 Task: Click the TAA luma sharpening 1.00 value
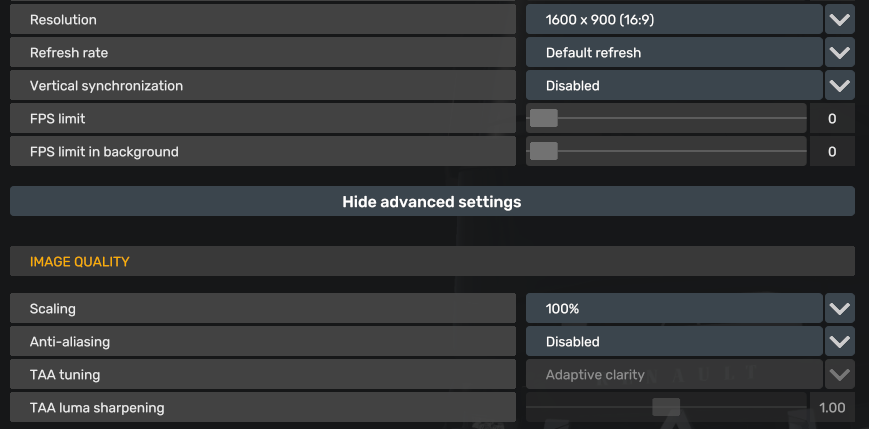832,407
